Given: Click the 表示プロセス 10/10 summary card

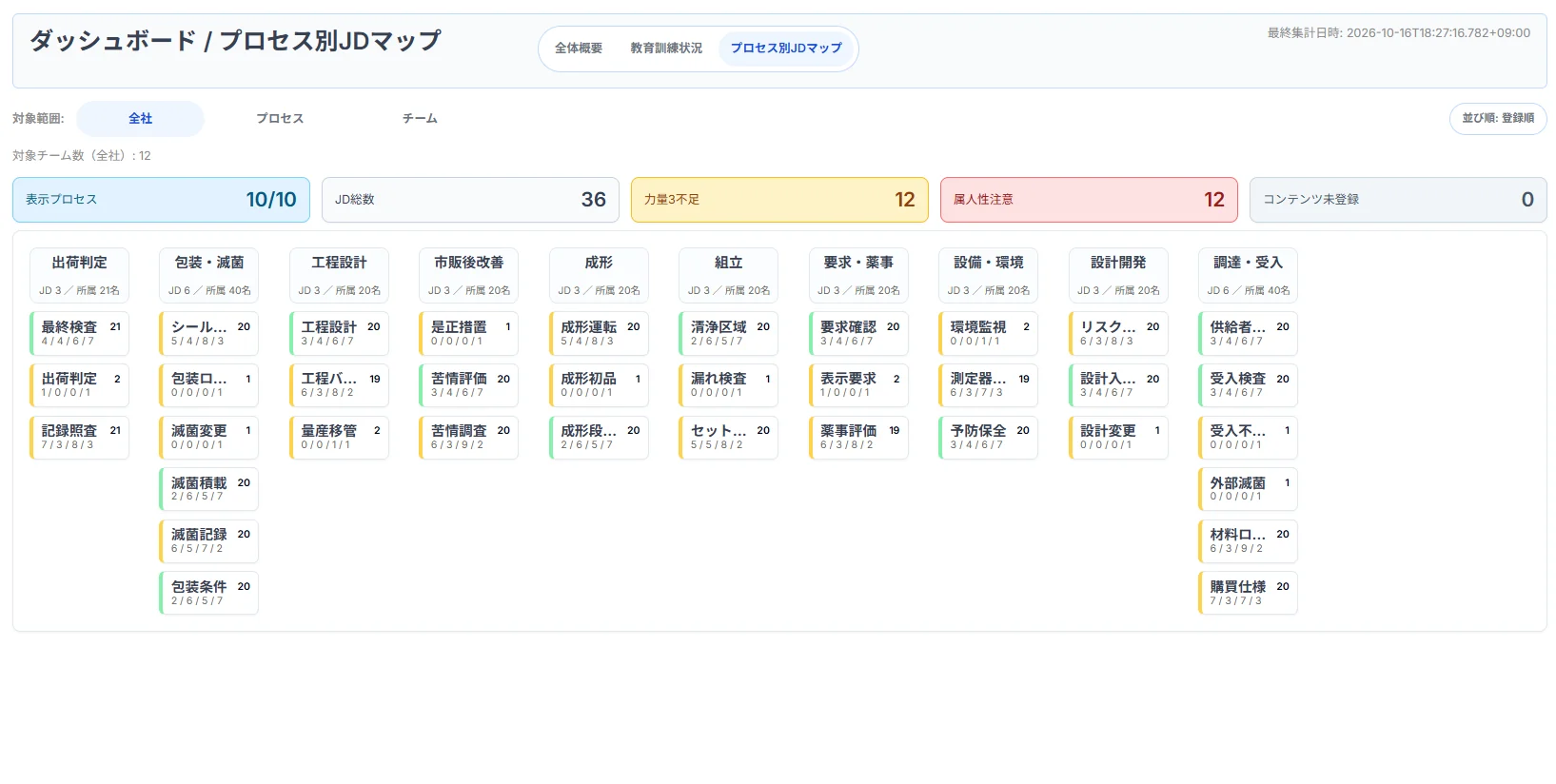Looking at the screenshot, I should [x=161, y=200].
